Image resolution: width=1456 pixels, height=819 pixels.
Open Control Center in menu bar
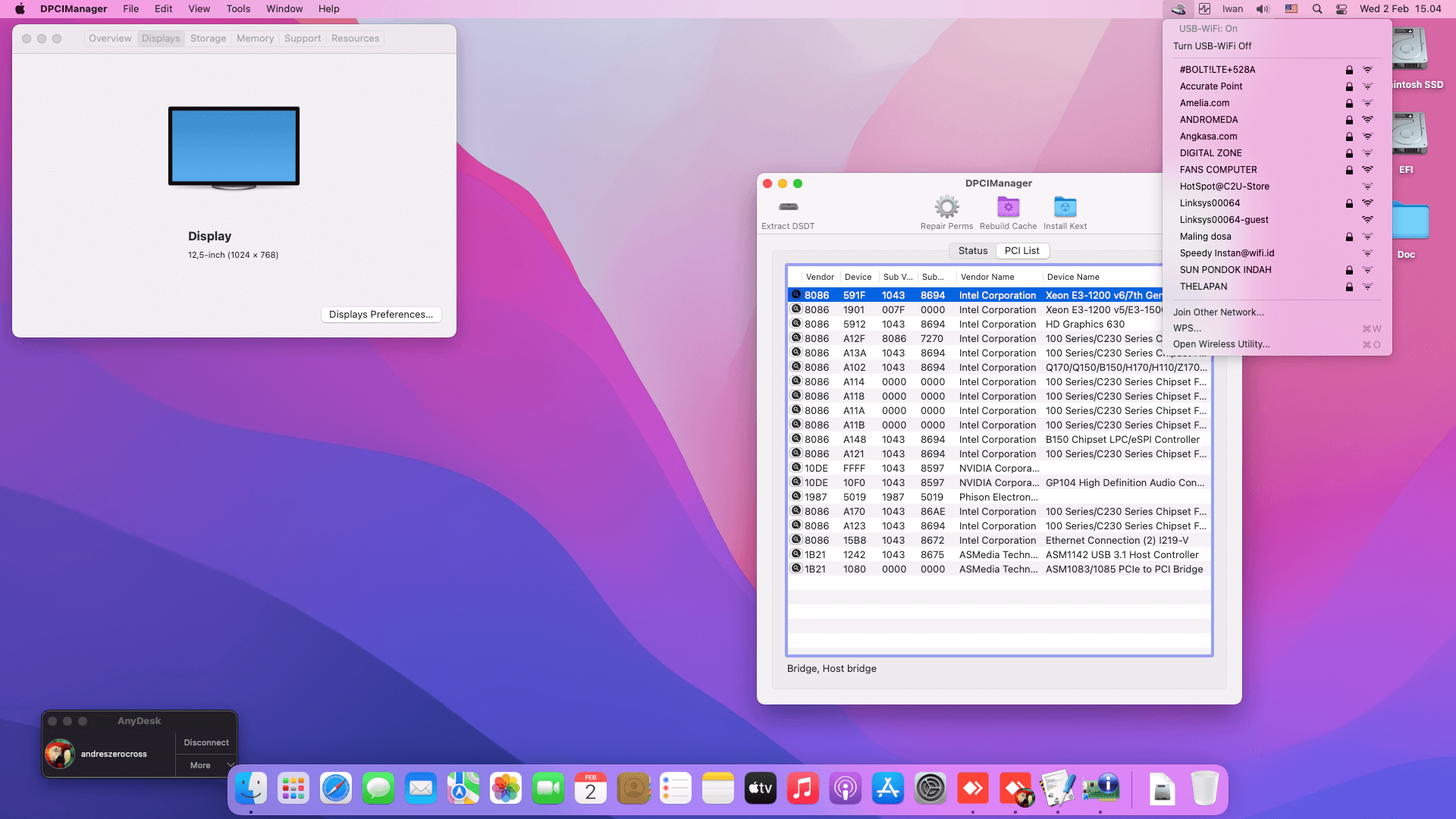1341,9
